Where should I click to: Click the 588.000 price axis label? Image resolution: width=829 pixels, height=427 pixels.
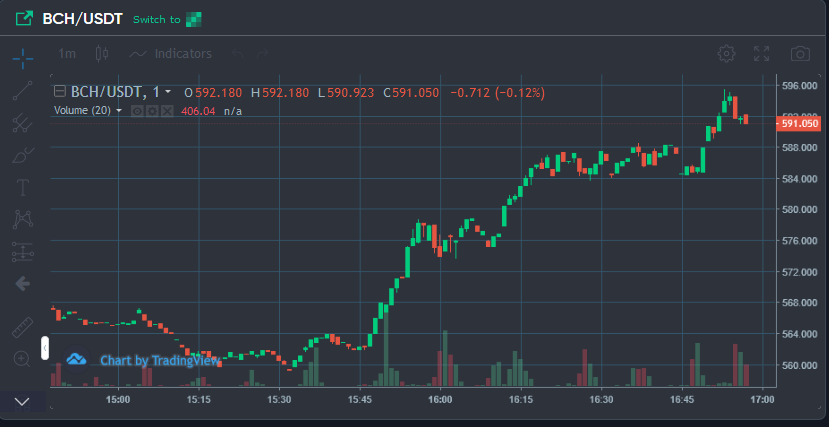coord(802,147)
